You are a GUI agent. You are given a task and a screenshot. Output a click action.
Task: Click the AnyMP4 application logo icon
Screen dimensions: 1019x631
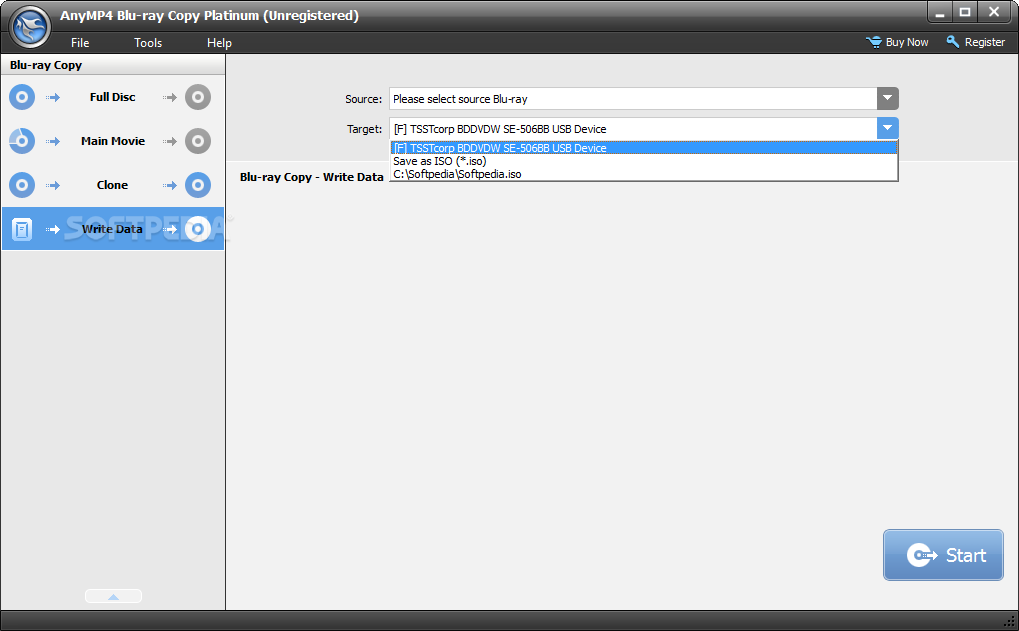pyautogui.click(x=30, y=27)
